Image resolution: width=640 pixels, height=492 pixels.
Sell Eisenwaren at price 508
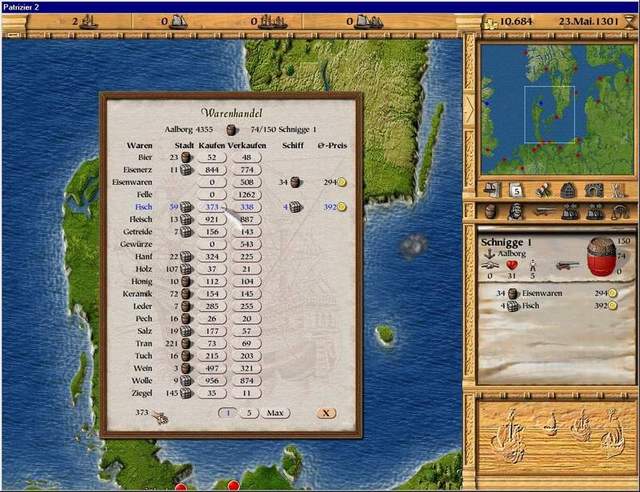tap(247, 182)
